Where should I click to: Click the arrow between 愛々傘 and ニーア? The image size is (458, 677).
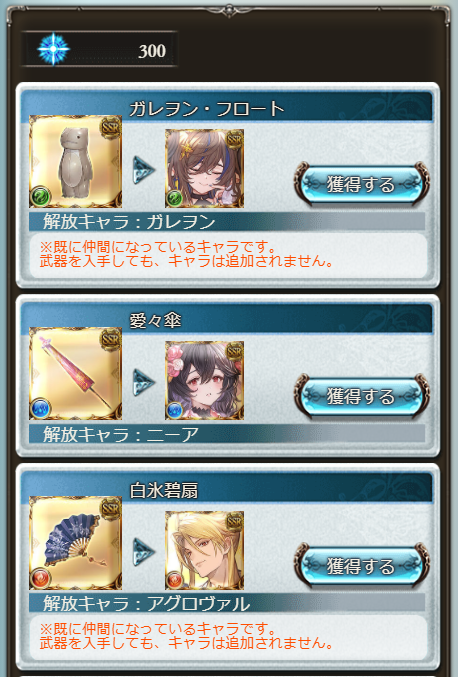[x=144, y=382]
